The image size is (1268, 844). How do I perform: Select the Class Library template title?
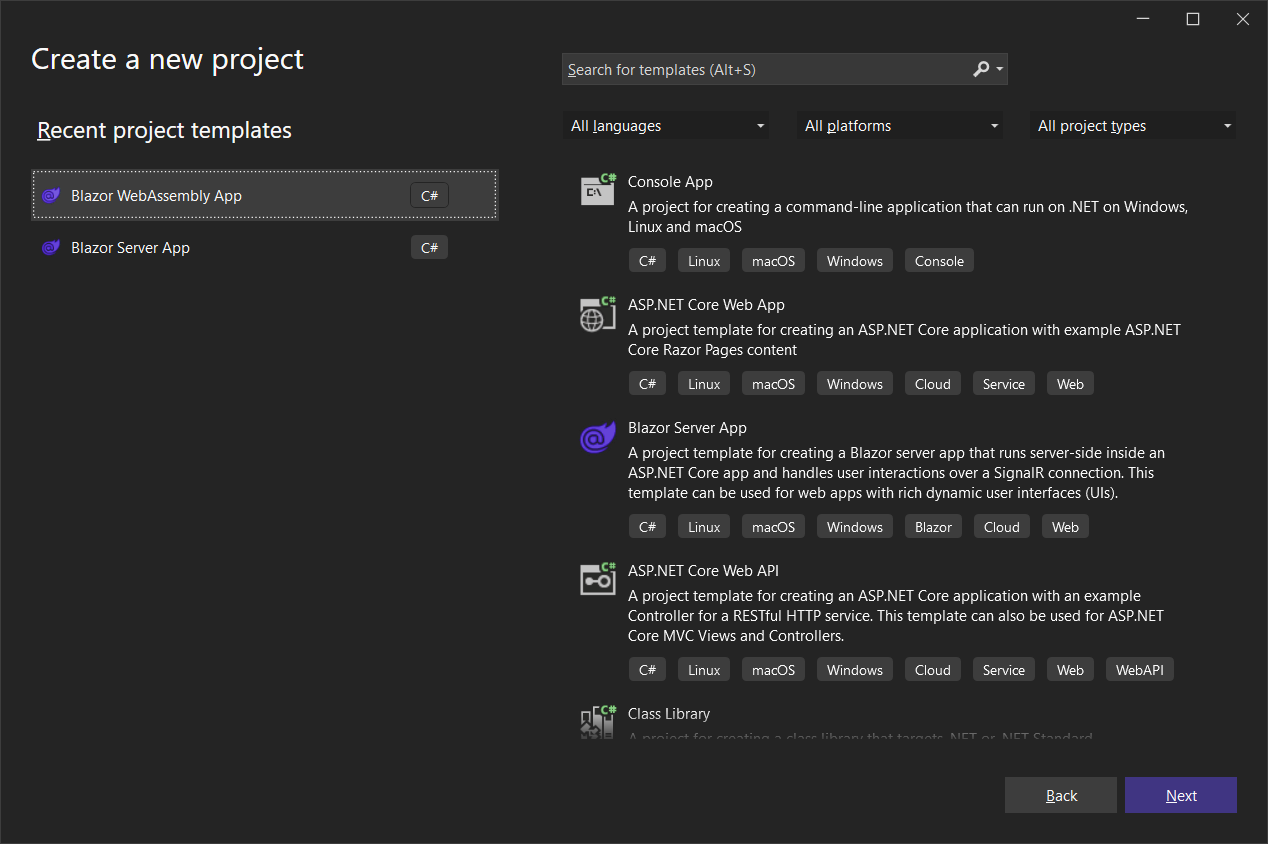(x=669, y=714)
